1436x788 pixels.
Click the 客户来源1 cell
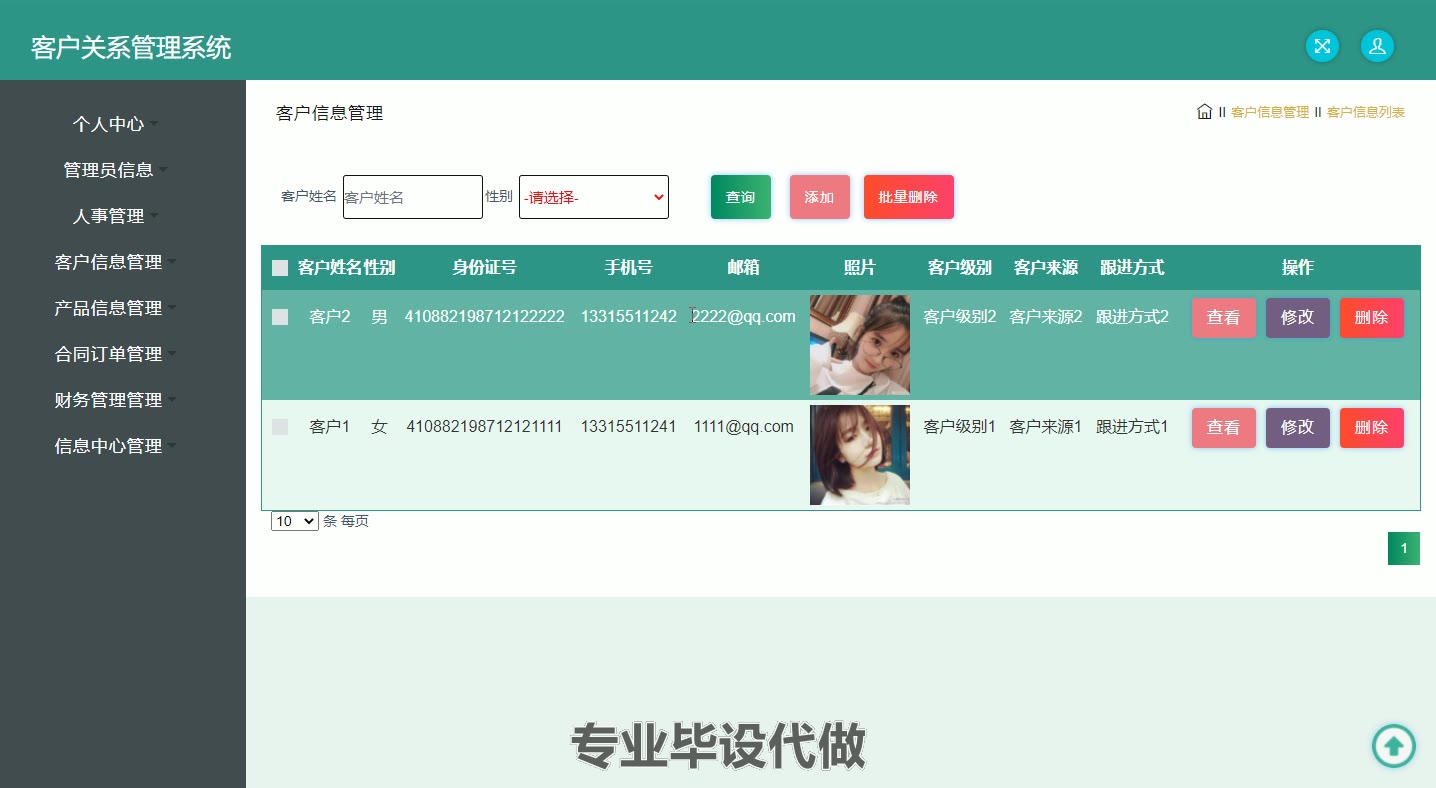[x=1046, y=427]
